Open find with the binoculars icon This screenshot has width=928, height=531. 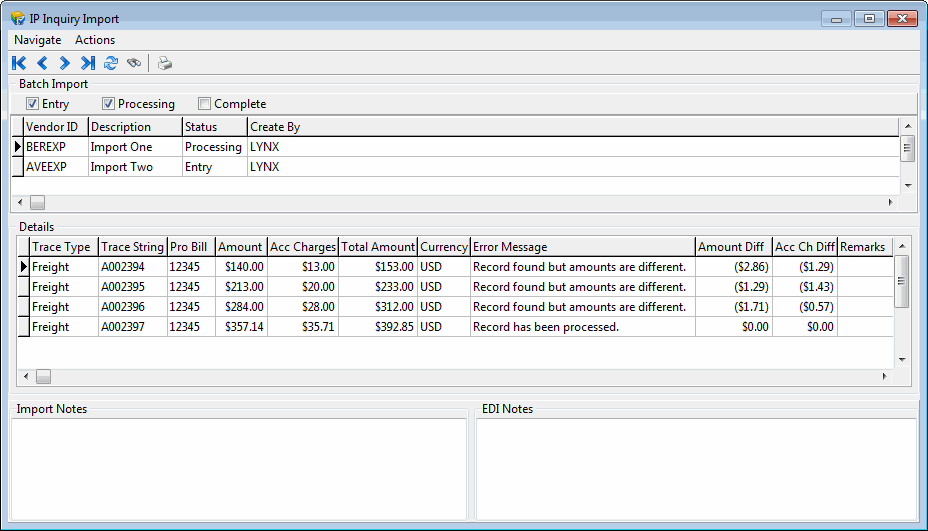134,63
